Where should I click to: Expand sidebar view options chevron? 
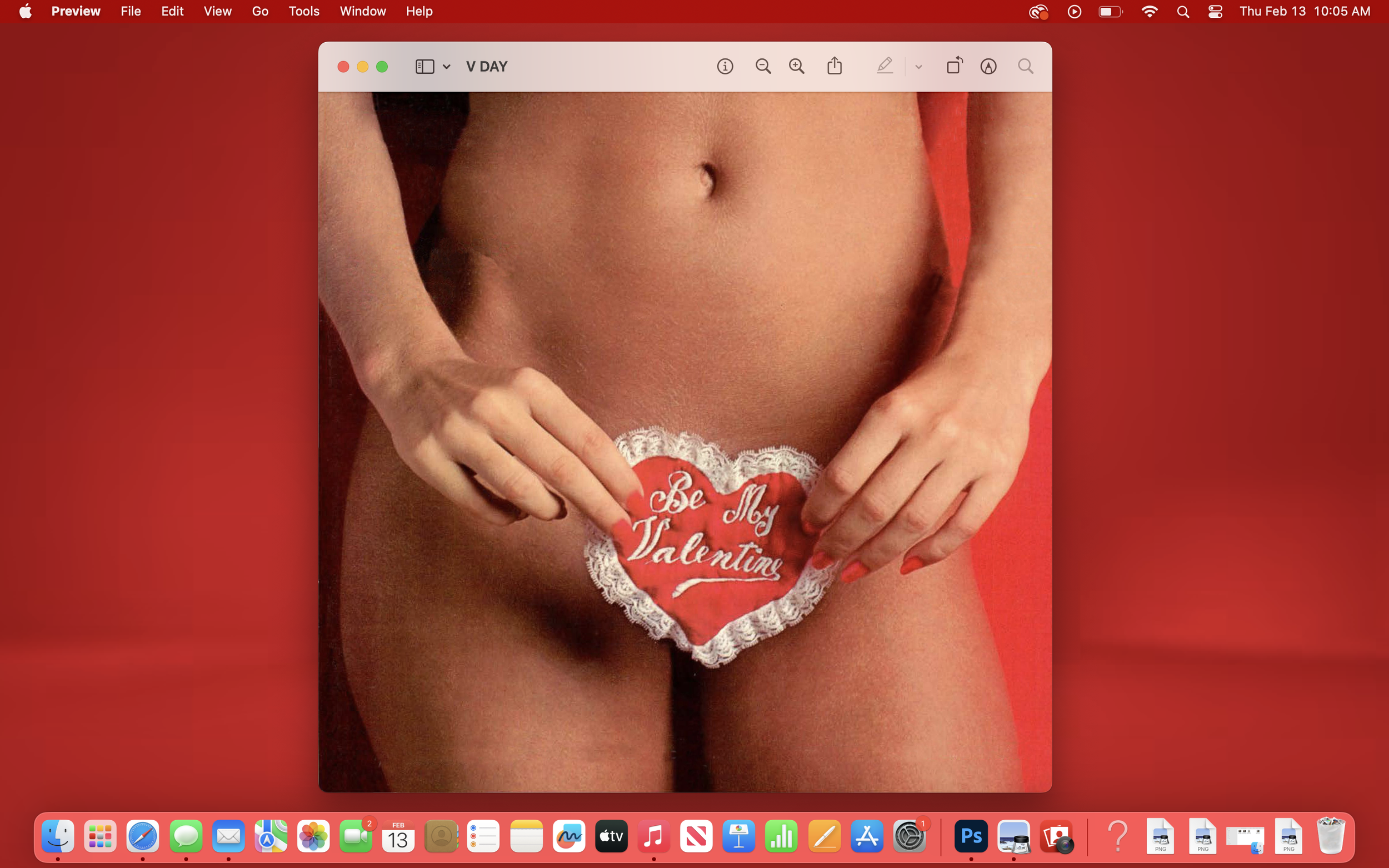click(447, 67)
